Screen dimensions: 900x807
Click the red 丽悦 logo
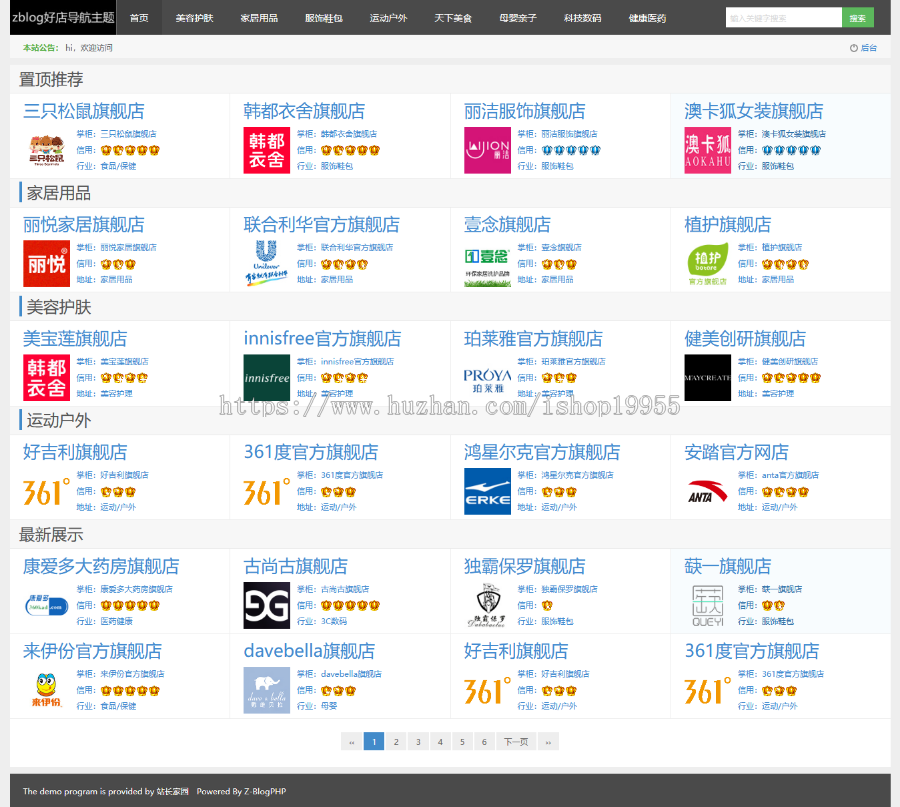tap(46, 263)
